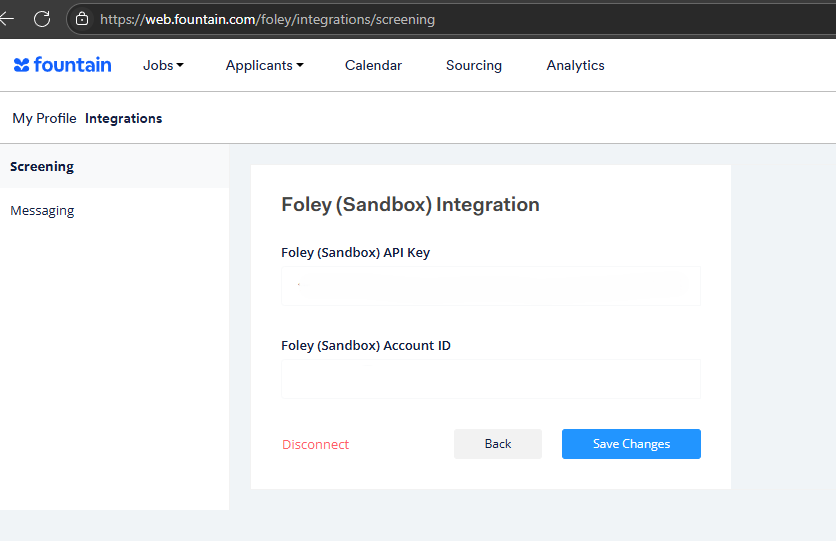Reload the page with refresh icon

click(x=42, y=19)
